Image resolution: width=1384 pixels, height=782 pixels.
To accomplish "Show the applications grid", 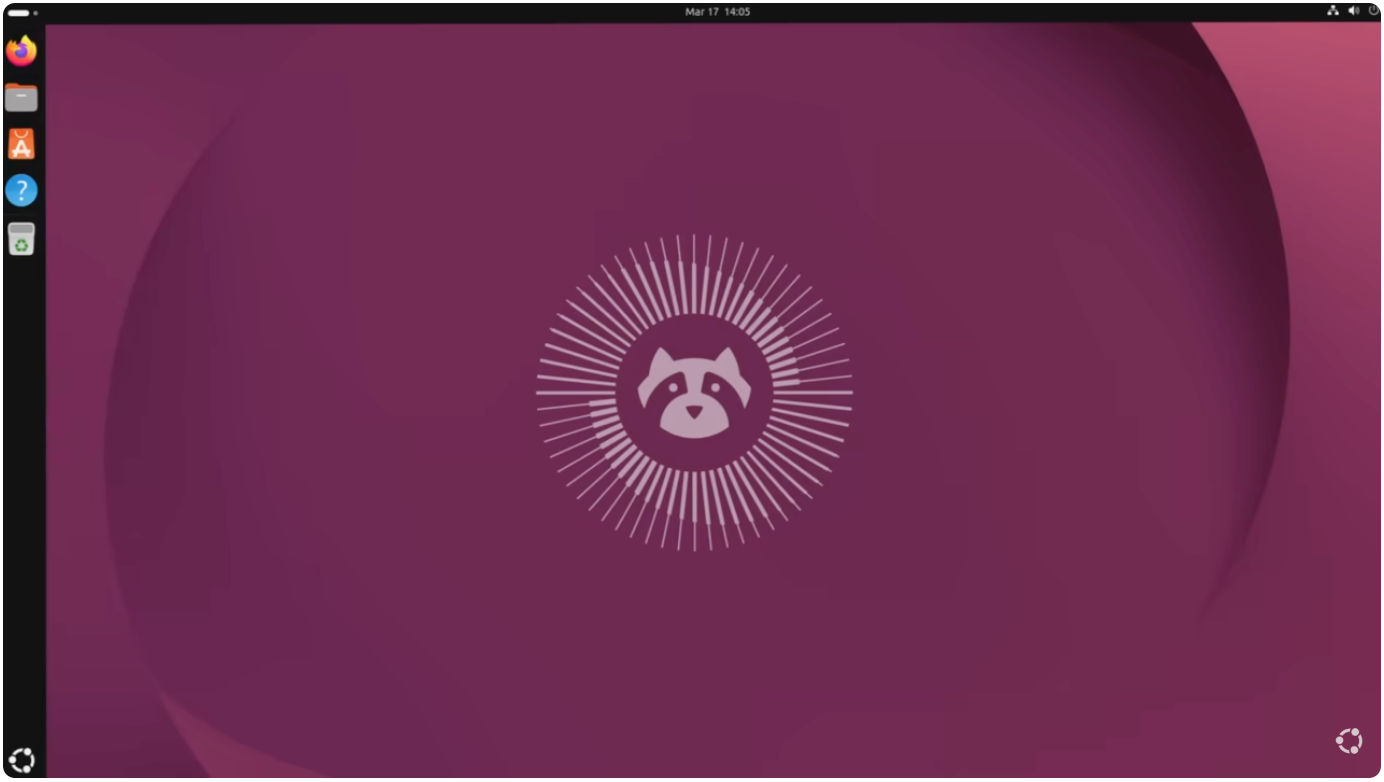I will pos(21,760).
